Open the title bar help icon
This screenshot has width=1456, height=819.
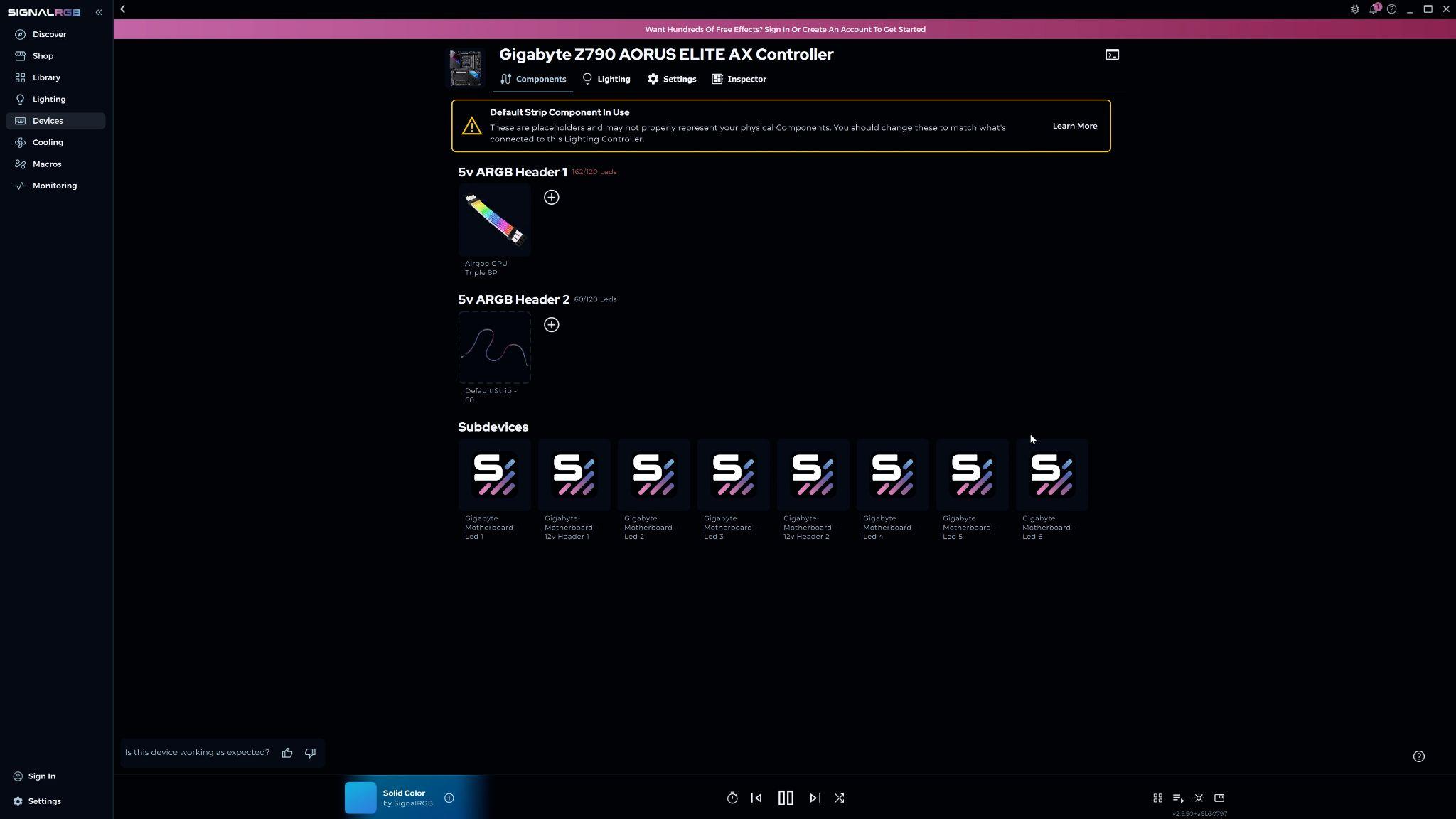[x=1392, y=9]
